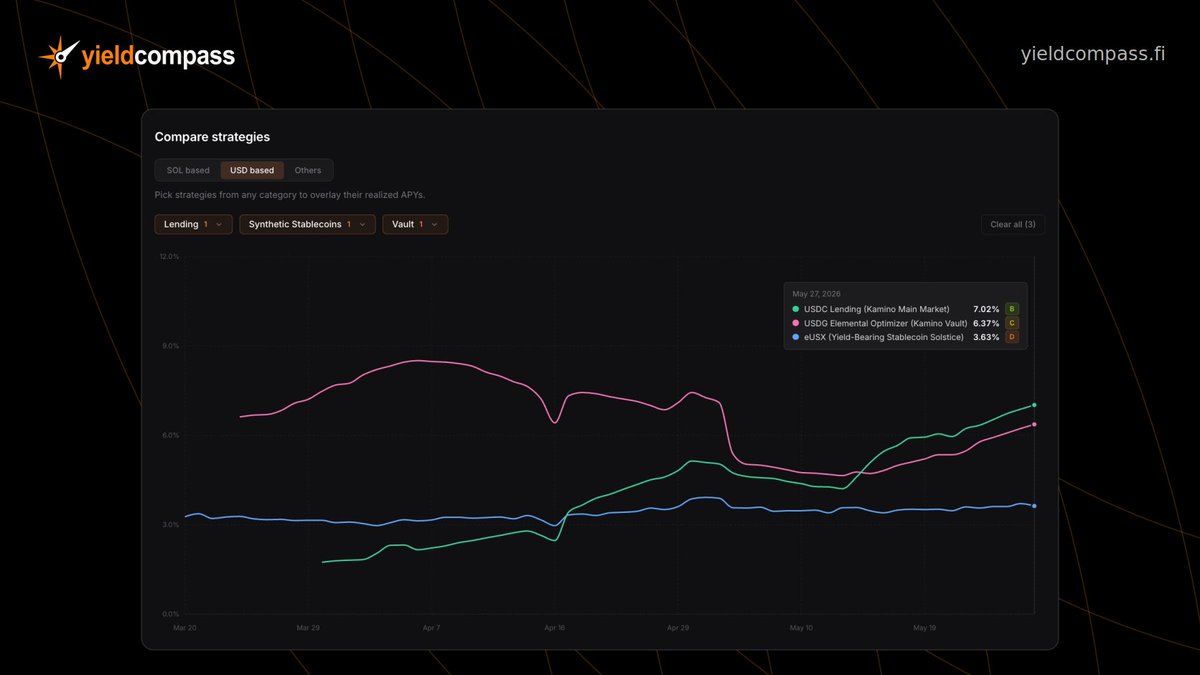Viewport: 1200px width, 675px height.
Task: Click the 6.37% value in the tooltip
Action: (986, 323)
